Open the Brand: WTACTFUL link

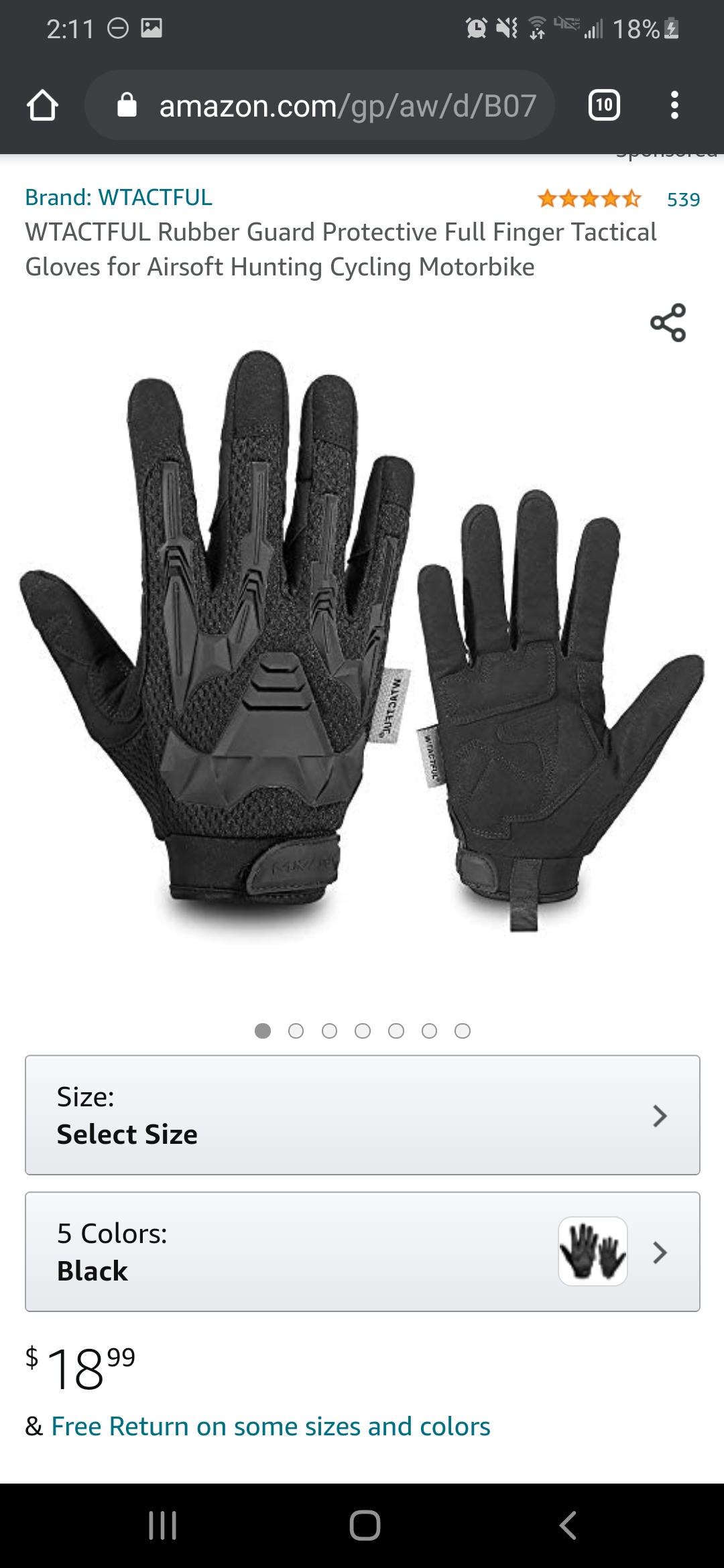tap(119, 197)
